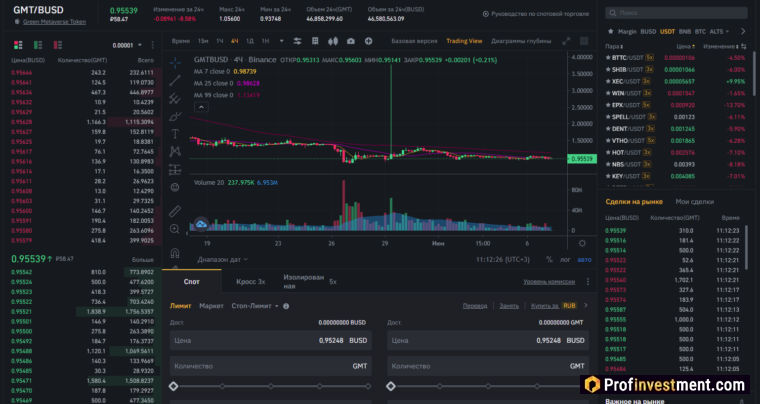Switch to the Кросс 3x tab

click(251, 281)
